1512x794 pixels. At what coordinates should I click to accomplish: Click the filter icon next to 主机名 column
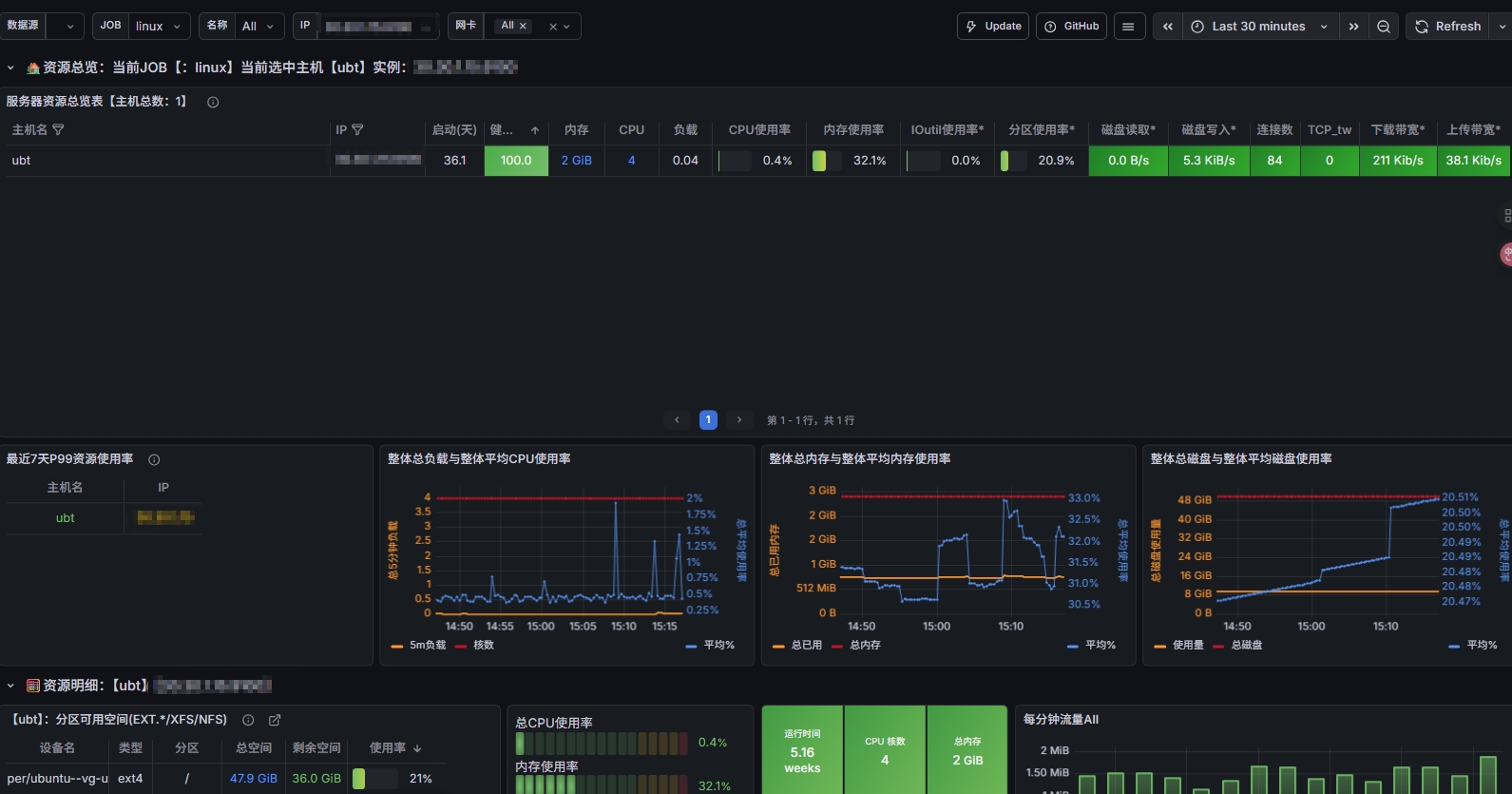[x=58, y=129]
